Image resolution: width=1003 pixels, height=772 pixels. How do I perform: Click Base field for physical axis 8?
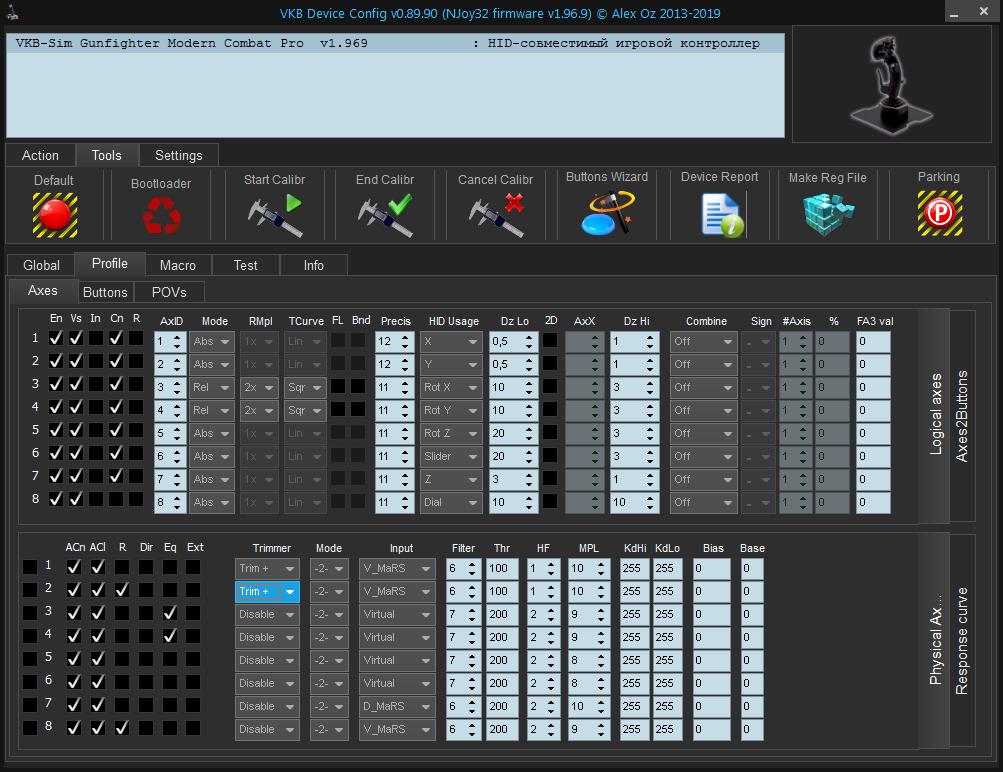click(752, 730)
